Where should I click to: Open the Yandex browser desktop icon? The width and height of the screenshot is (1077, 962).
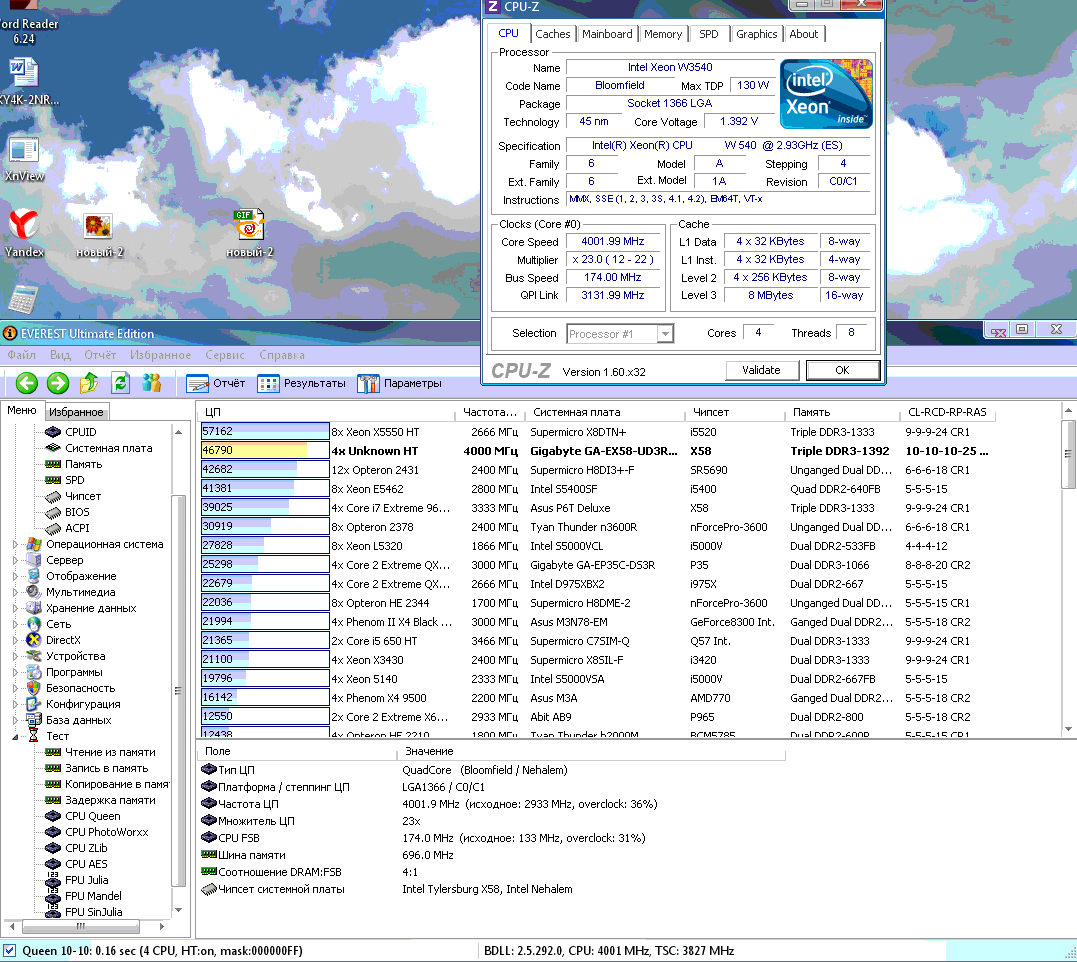pos(23,226)
